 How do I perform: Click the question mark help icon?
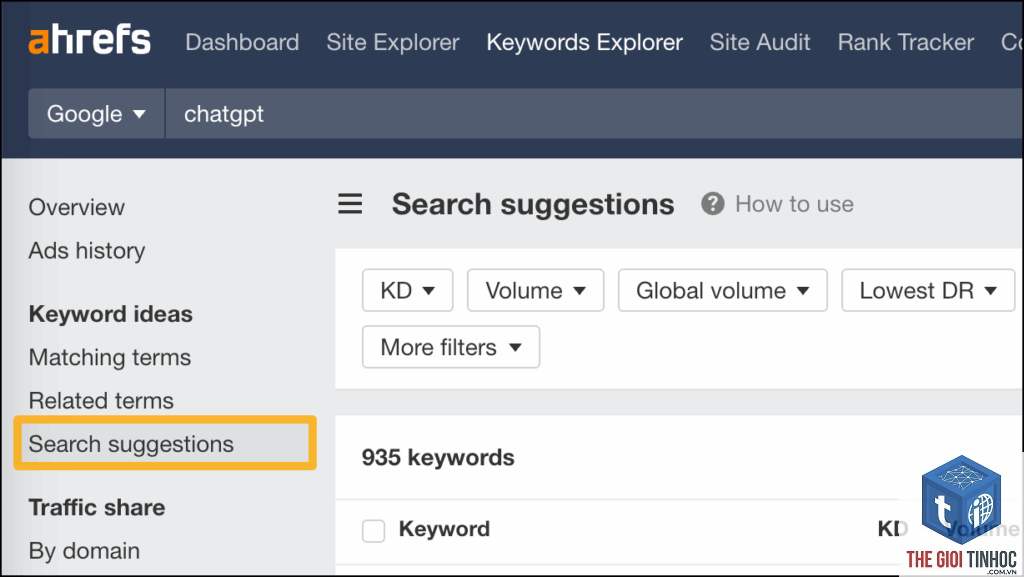coord(712,204)
